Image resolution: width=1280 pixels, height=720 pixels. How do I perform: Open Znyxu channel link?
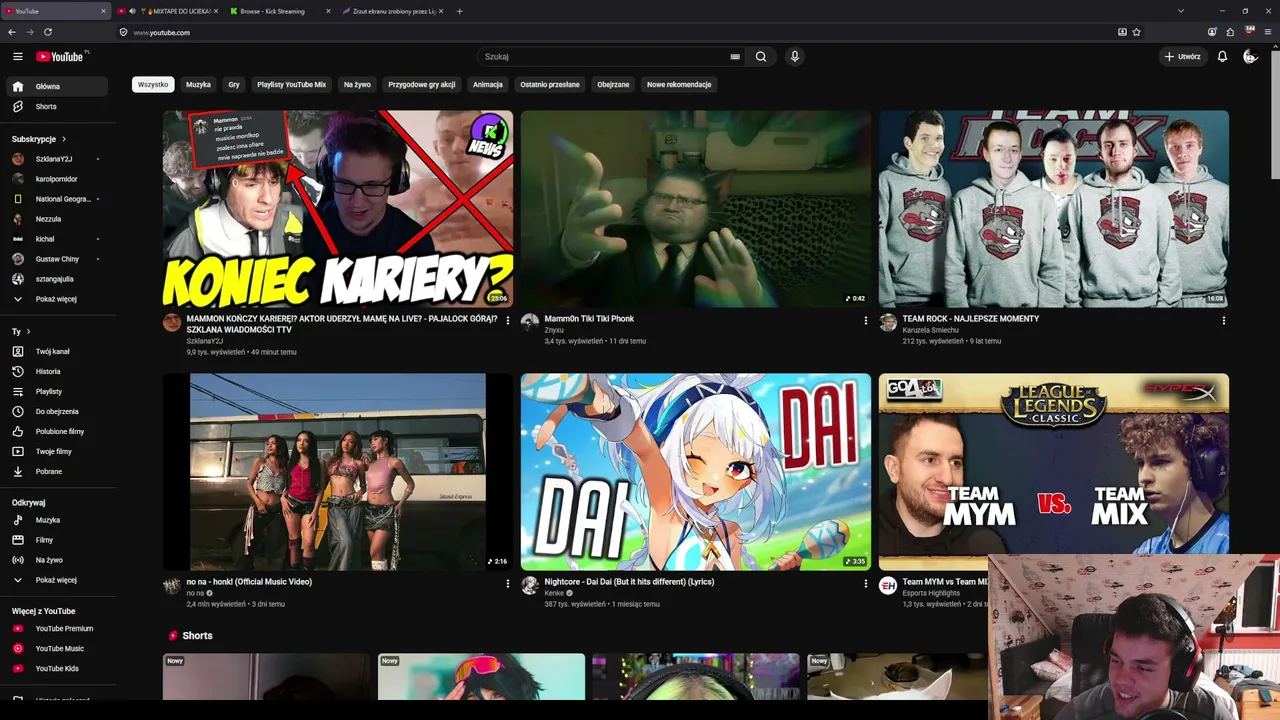tap(554, 330)
